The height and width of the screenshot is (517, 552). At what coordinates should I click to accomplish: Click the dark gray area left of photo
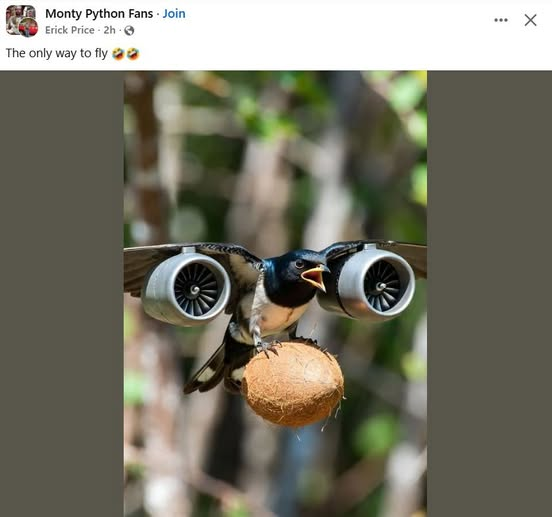62,294
